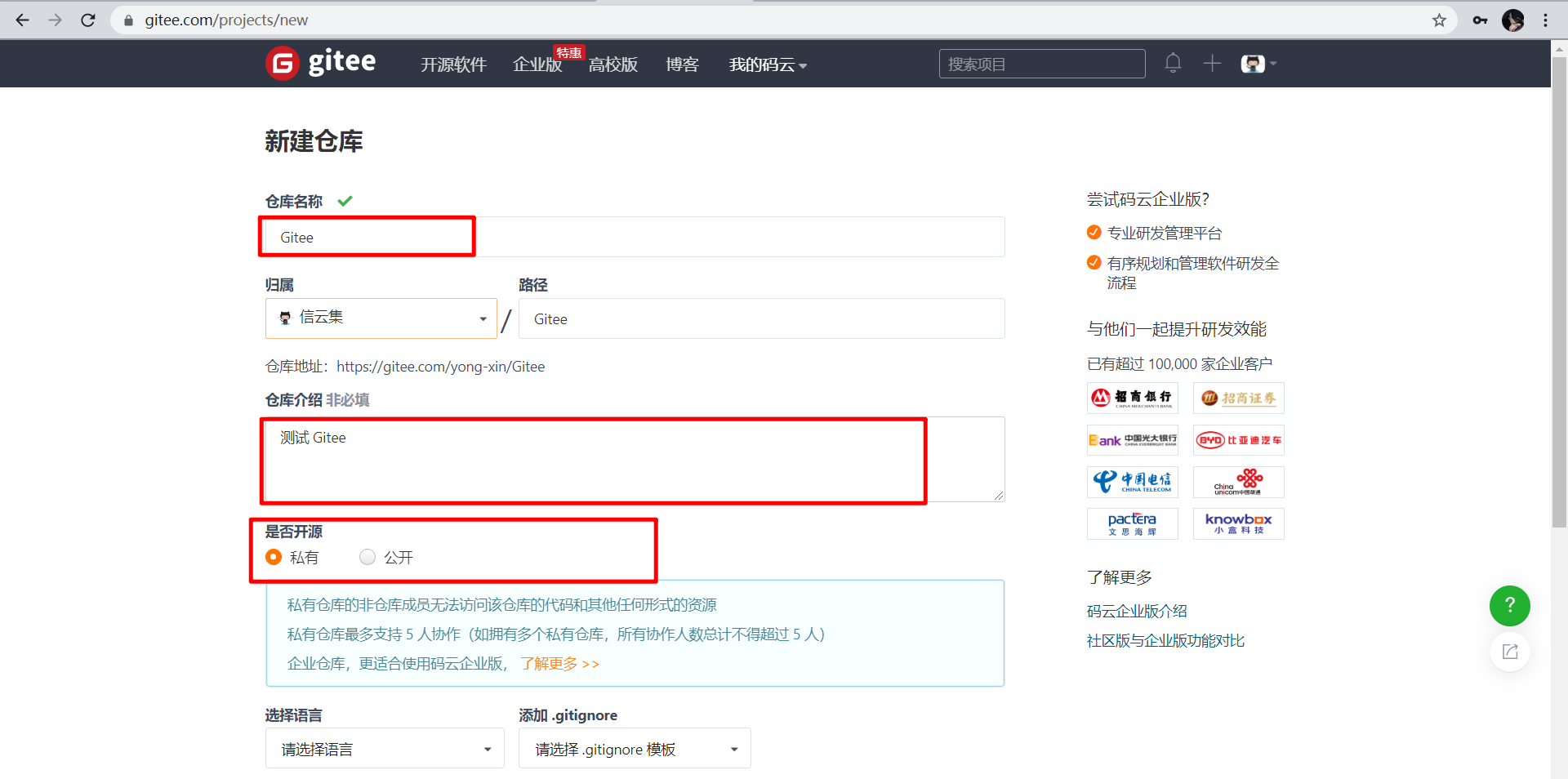Click the green help question mark button
The height and width of the screenshot is (779, 1568).
coord(1509,605)
